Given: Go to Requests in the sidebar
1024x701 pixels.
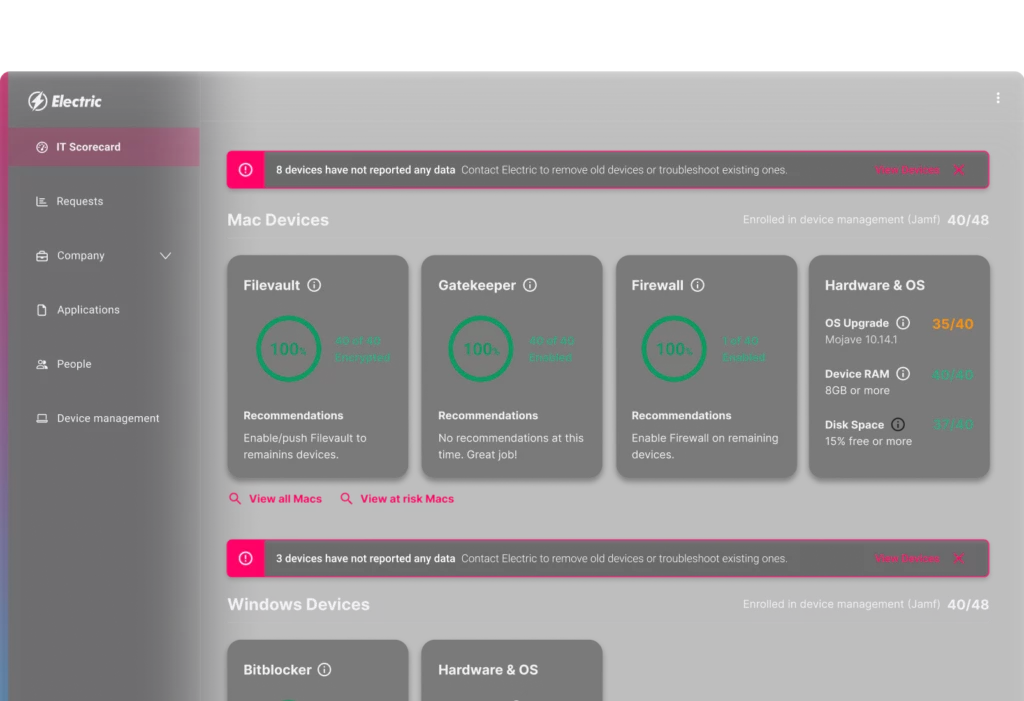Looking at the screenshot, I should tap(80, 201).
